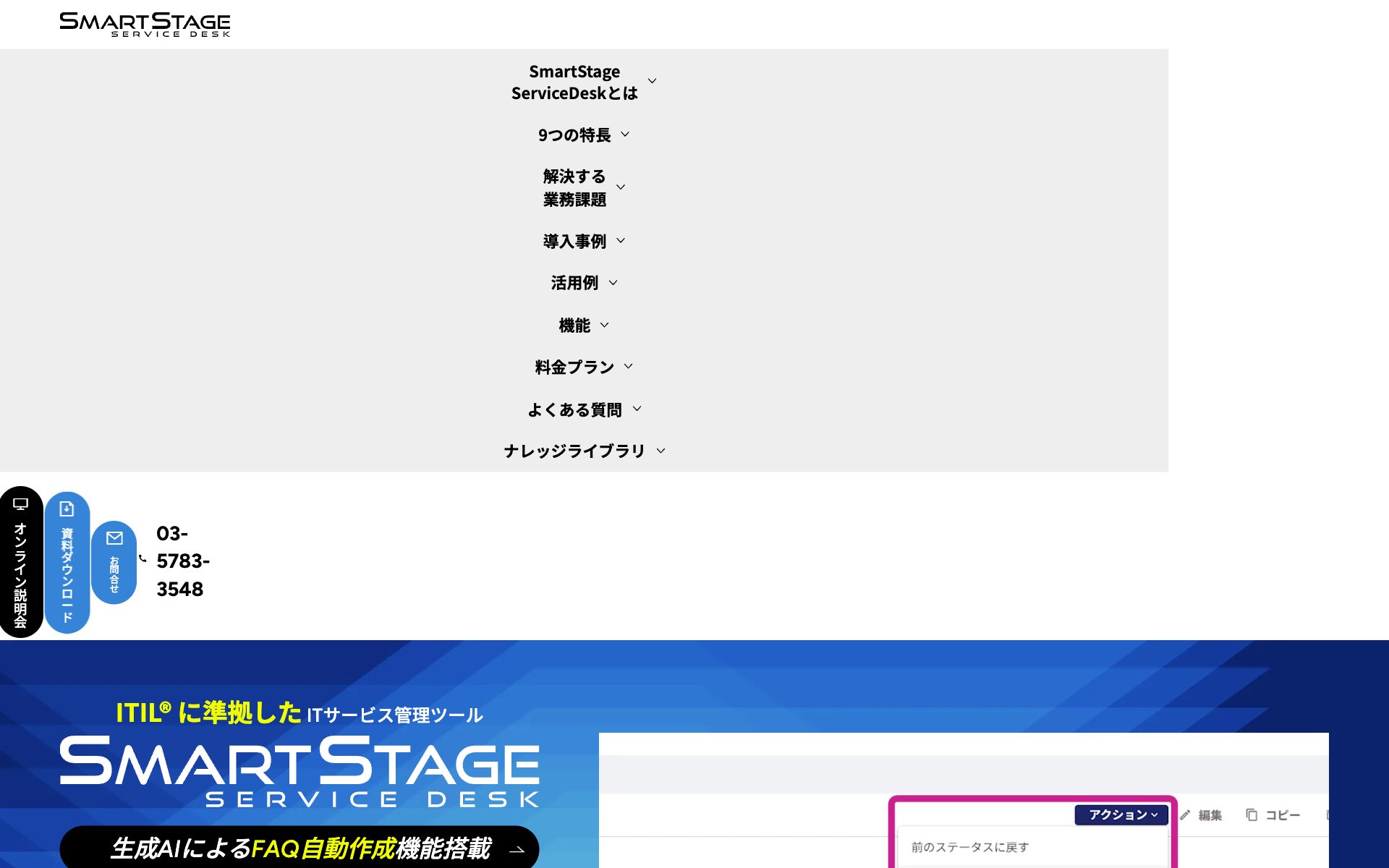Click 前のステータスに戻す in the screenshot
The height and width of the screenshot is (868, 1389).
click(x=969, y=847)
